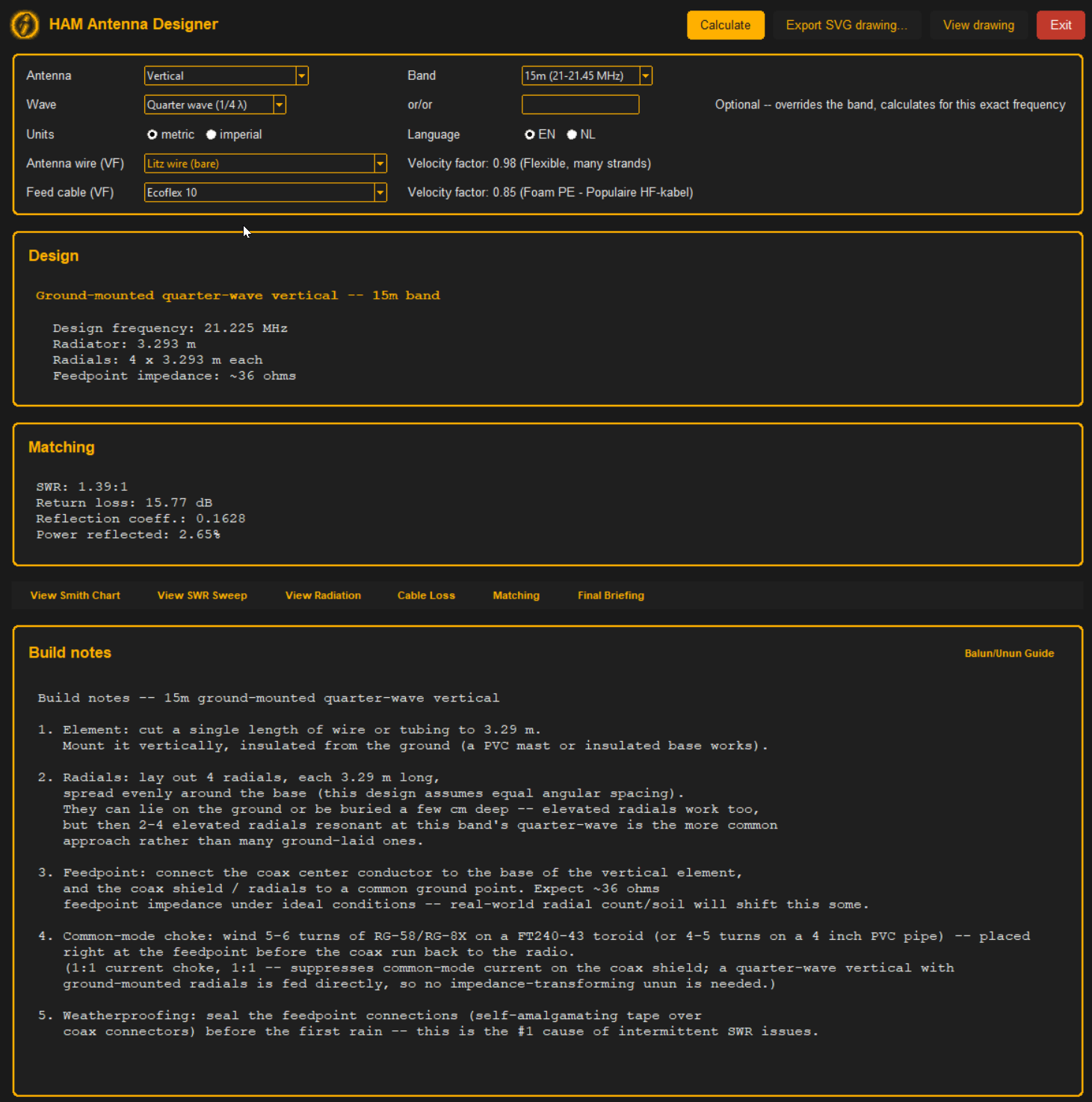Click the Calculate button
1092x1102 pixels.
tap(725, 25)
